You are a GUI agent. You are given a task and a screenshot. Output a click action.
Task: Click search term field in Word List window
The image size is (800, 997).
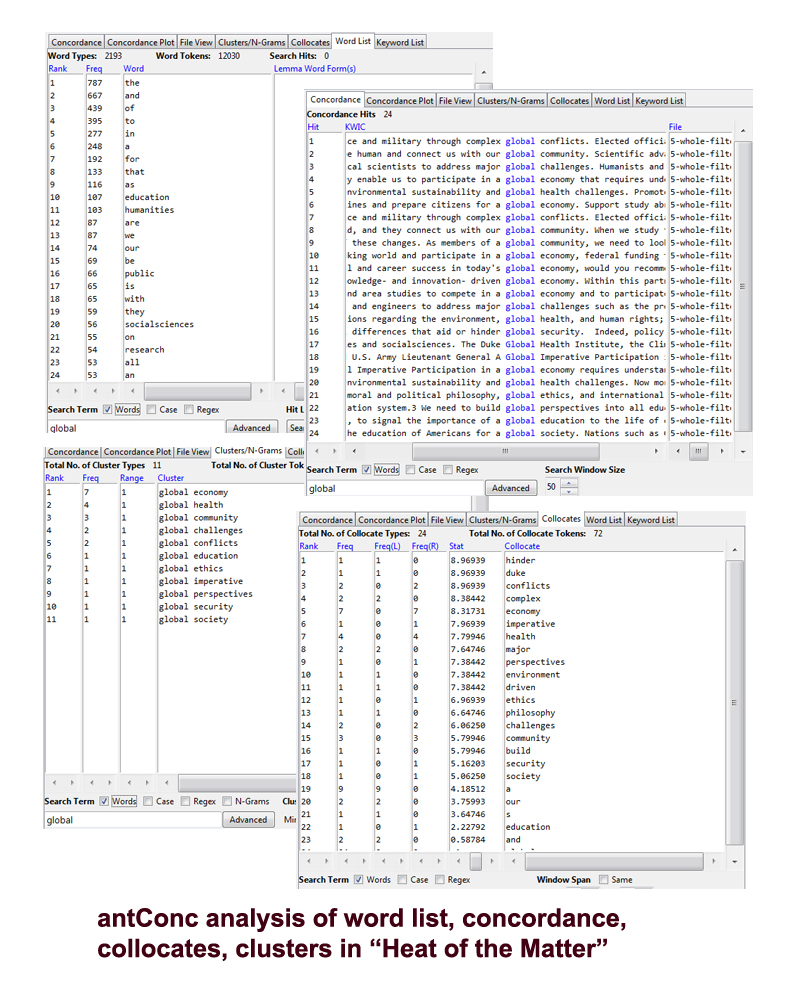tap(136, 428)
